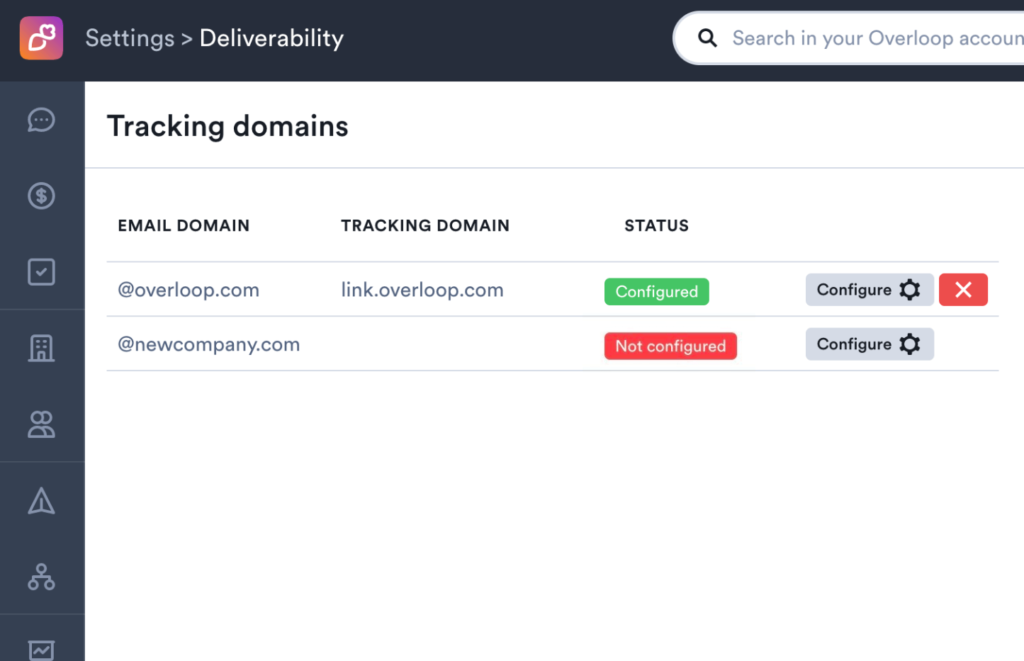The width and height of the screenshot is (1024, 661).
Task: Select the @newcompany.com email domain cell
Action: pos(208,344)
